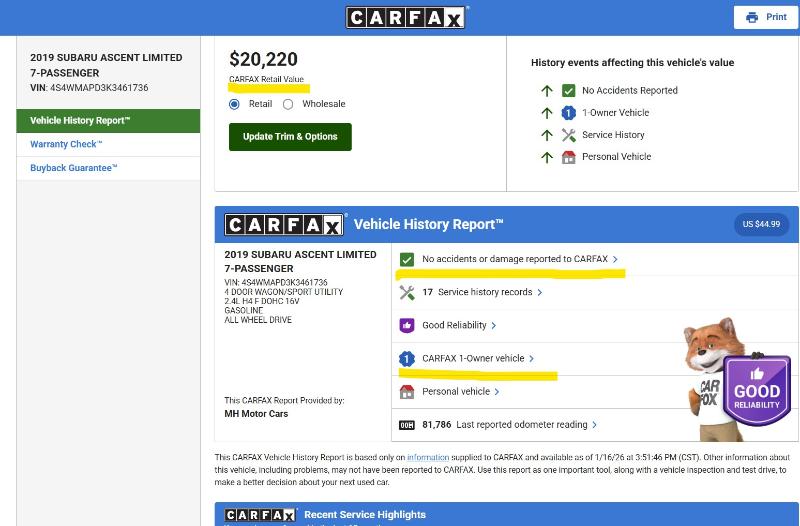Open the Warranty Check sidebar item
The height and width of the screenshot is (526, 800).
click(x=66, y=144)
